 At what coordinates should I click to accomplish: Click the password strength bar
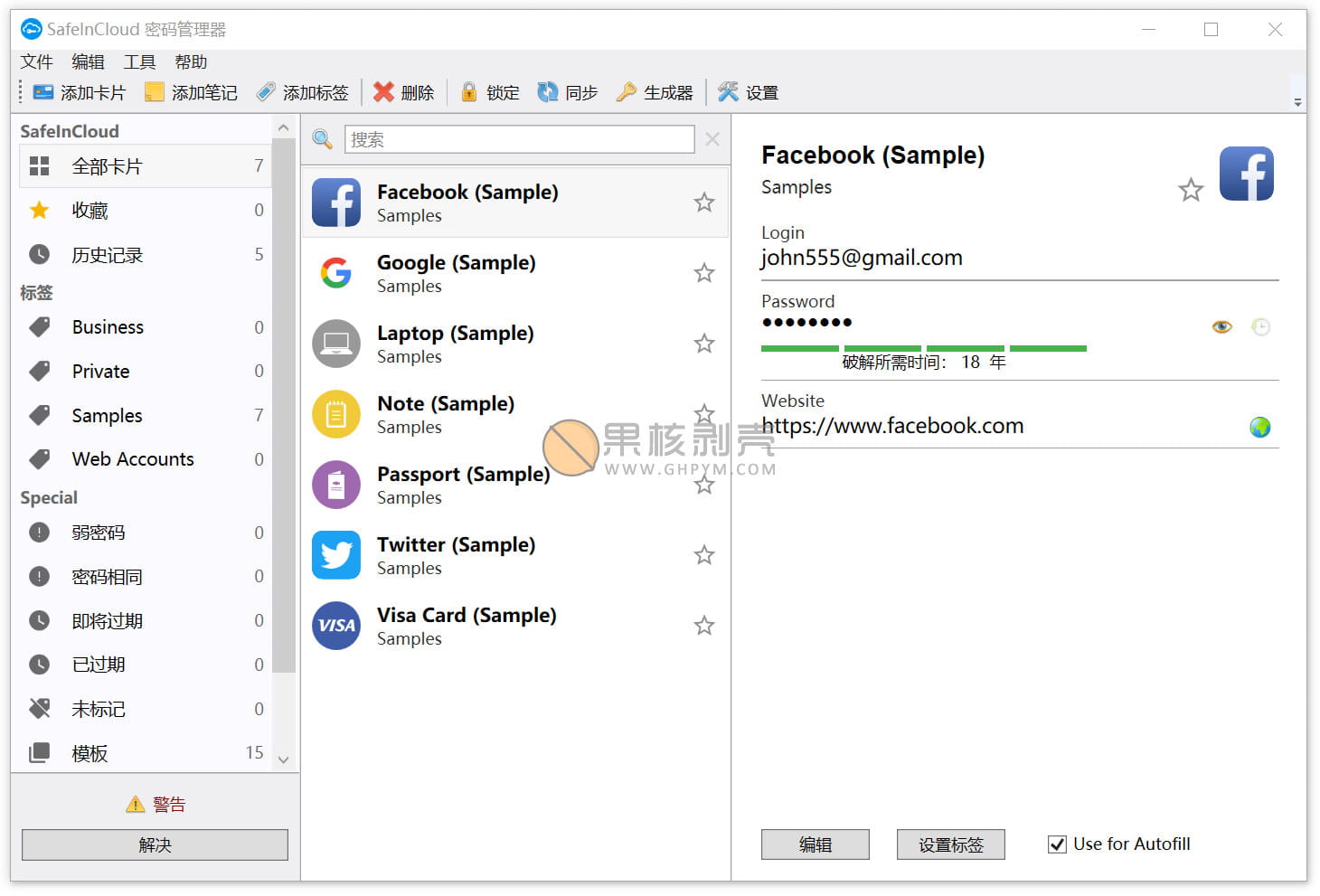[924, 348]
